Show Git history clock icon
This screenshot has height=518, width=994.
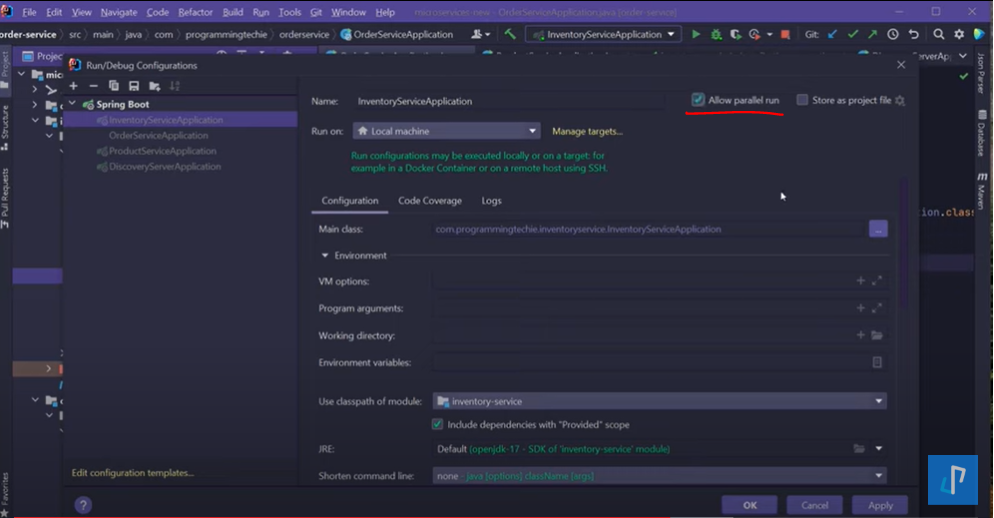pyautogui.click(x=893, y=34)
